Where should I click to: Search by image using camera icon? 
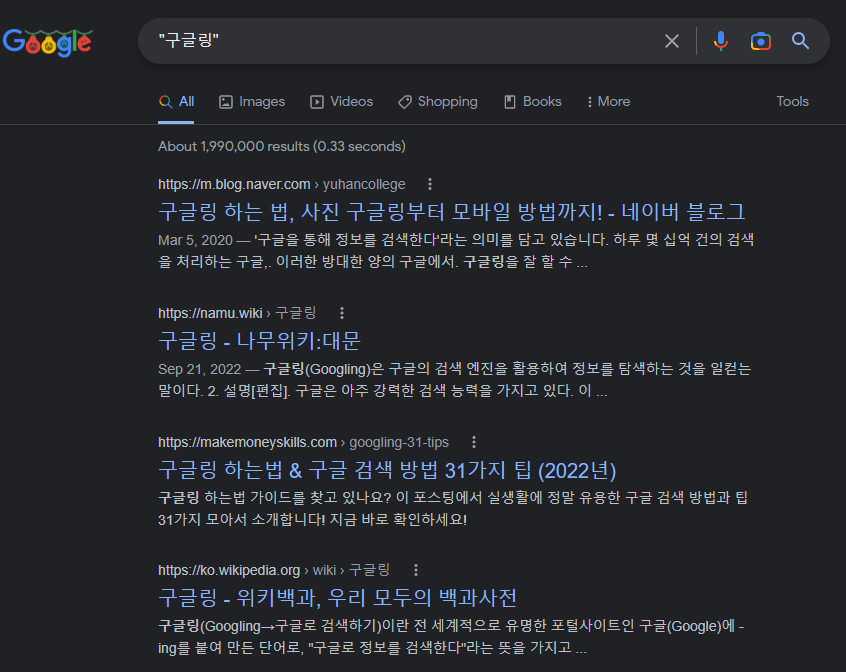click(760, 41)
